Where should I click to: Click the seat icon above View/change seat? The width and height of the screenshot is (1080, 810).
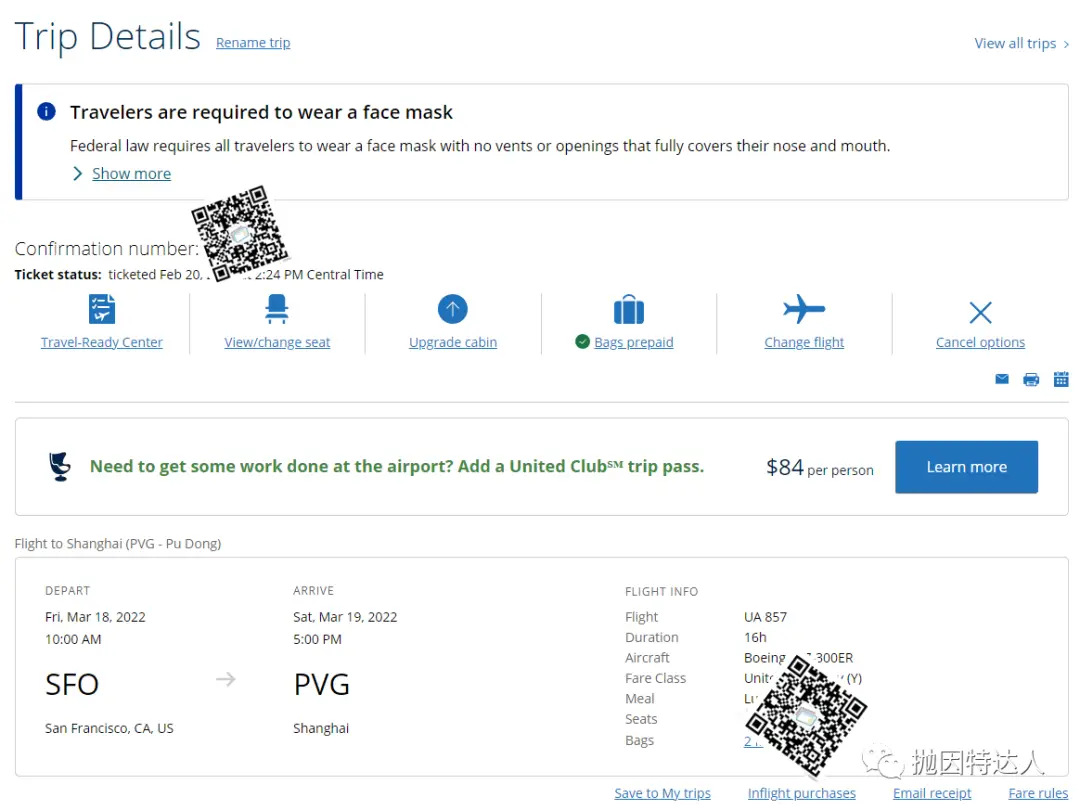pyautogui.click(x=277, y=309)
